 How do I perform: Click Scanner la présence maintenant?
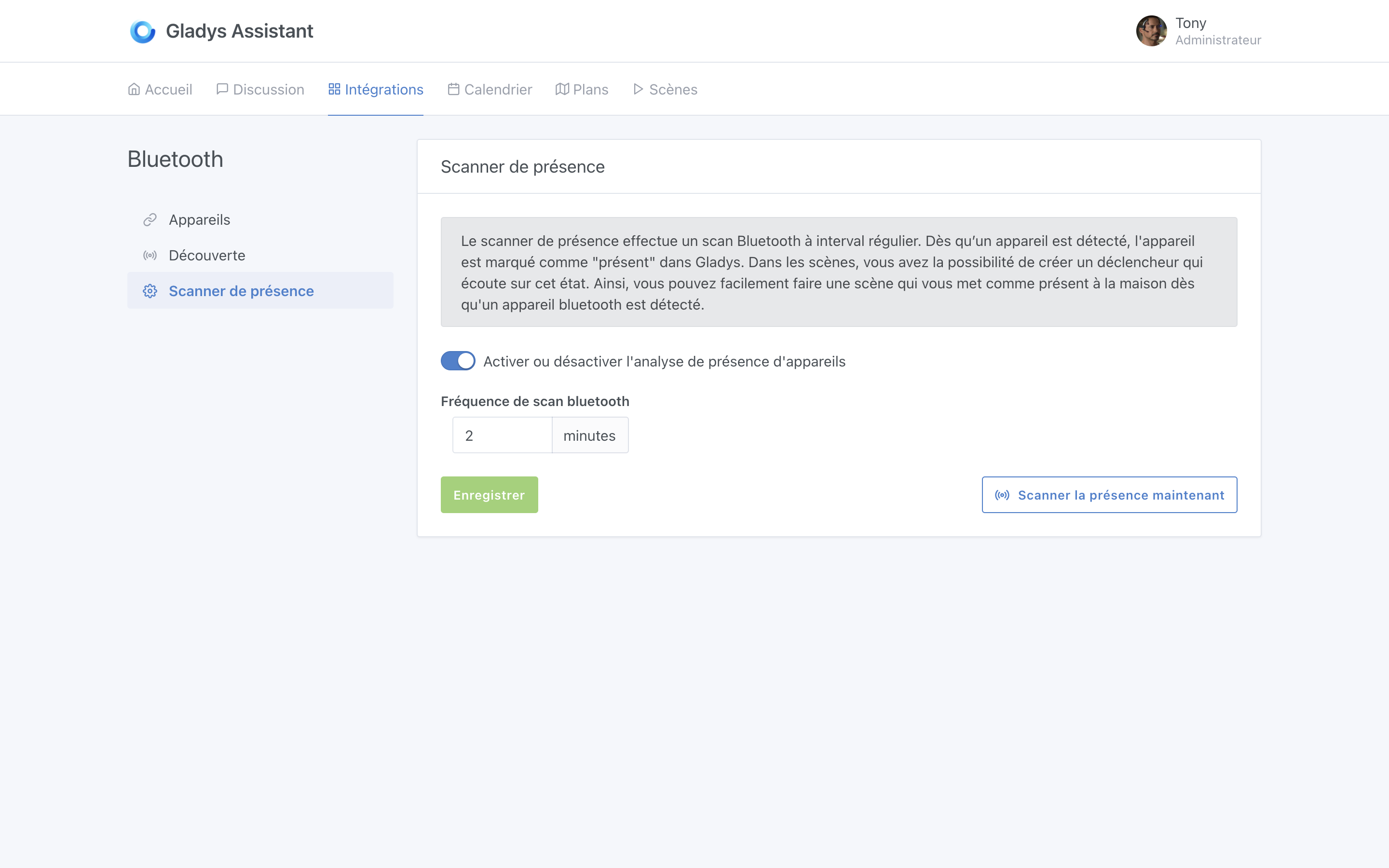pos(1109,494)
